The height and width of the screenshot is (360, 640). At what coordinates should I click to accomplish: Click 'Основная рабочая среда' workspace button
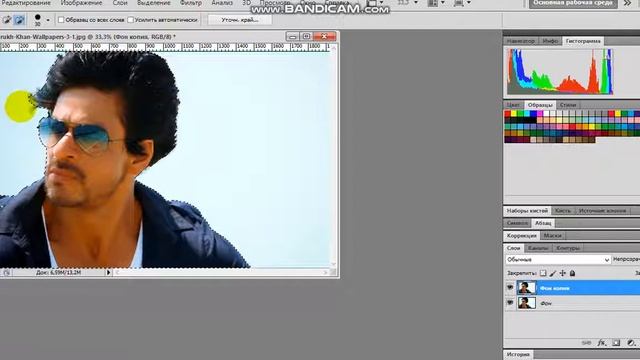tap(573, 3)
